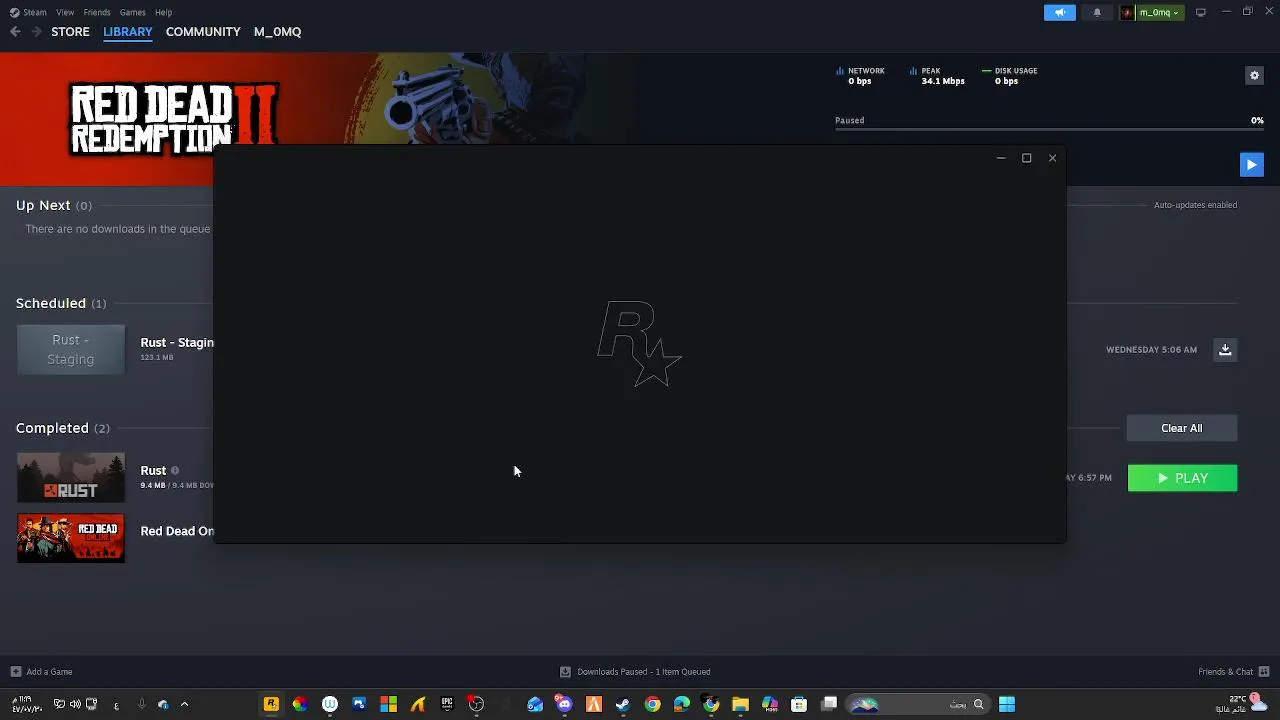Switch to the COMMUNITY tab
The width and height of the screenshot is (1280, 720).
(x=203, y=32)
